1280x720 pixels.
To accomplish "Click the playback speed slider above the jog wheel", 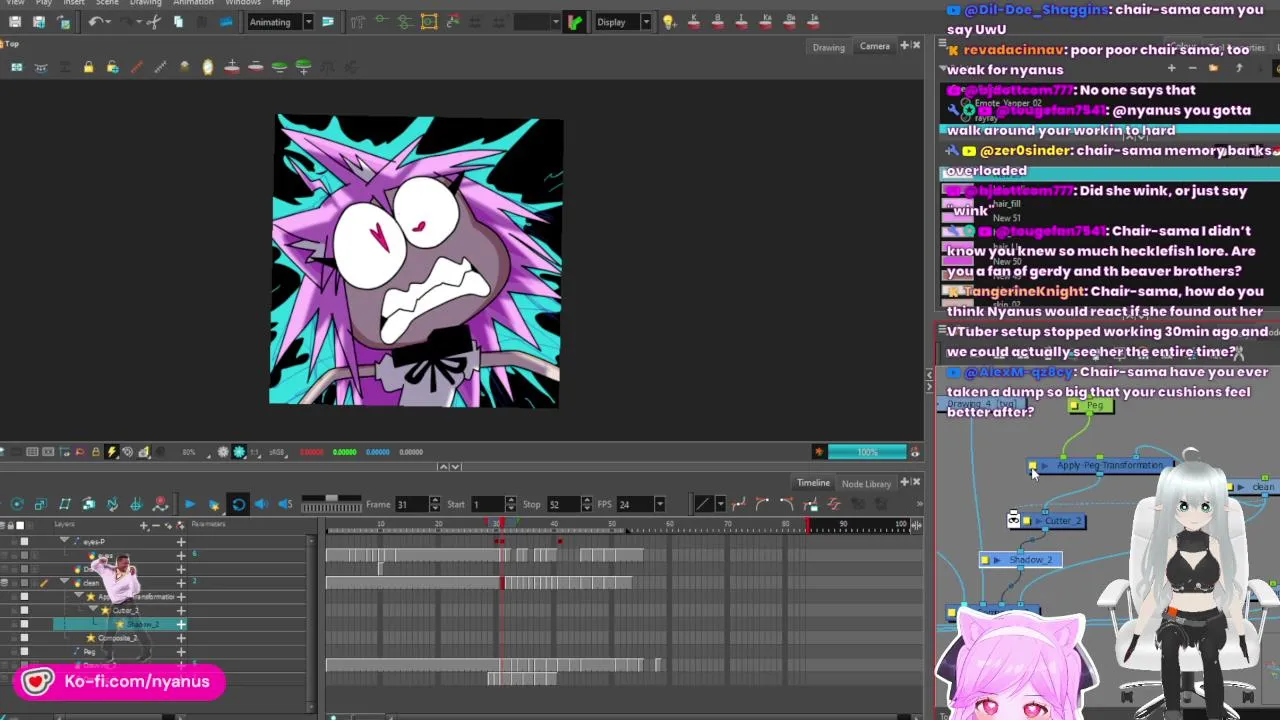I will 331,497.
